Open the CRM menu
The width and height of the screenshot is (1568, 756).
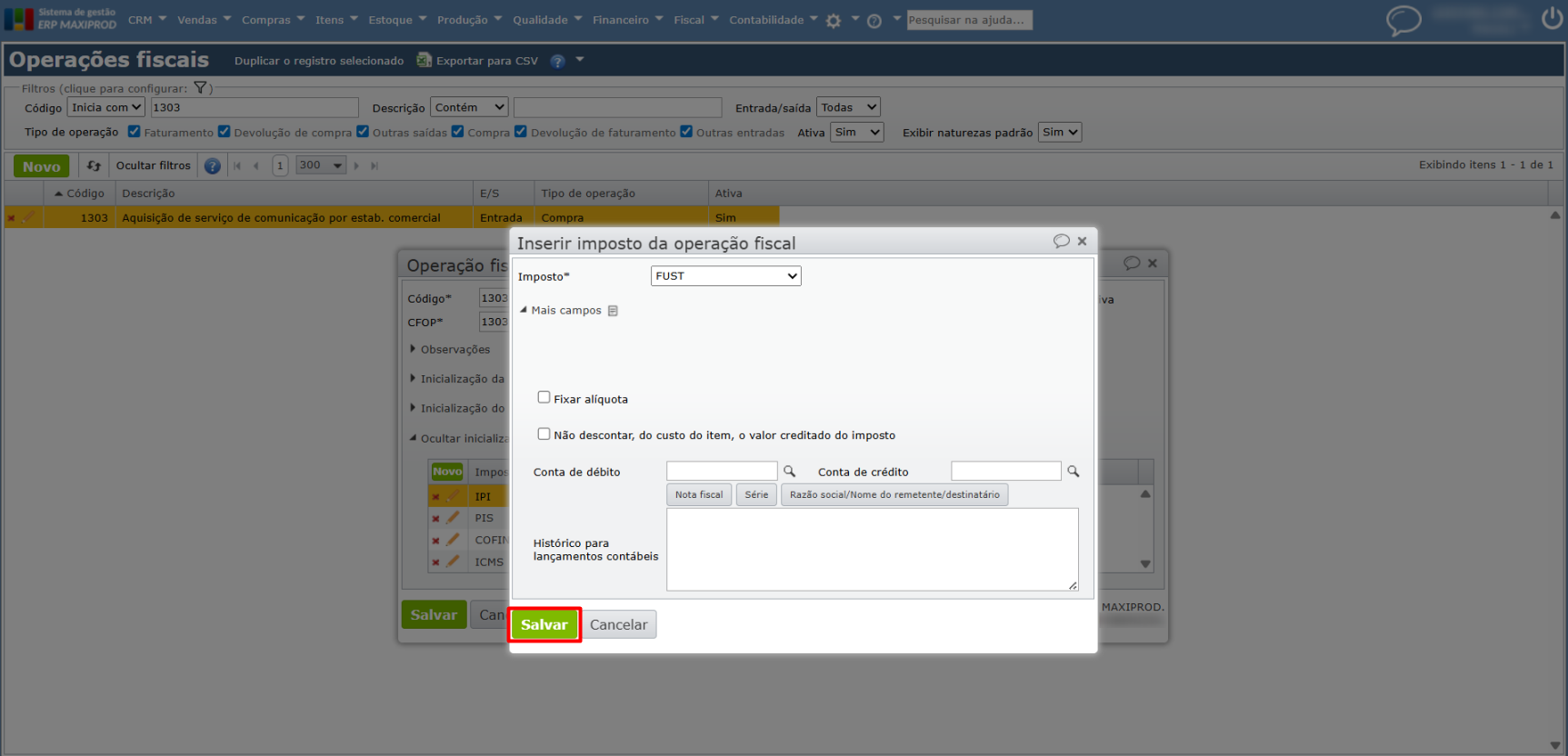click(x=147, y=20)
